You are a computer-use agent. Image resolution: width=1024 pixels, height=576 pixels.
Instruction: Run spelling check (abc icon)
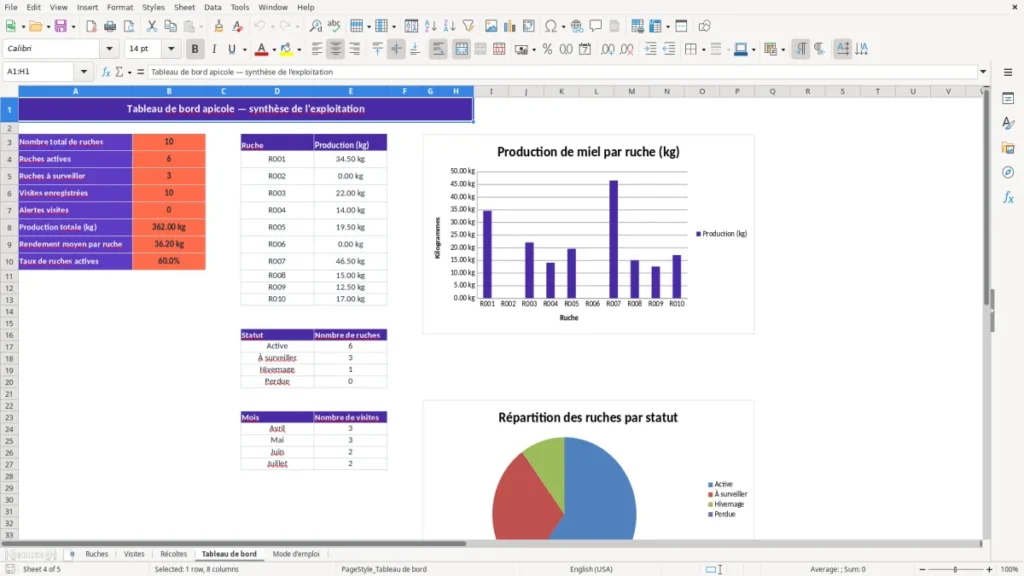[334, 26]
